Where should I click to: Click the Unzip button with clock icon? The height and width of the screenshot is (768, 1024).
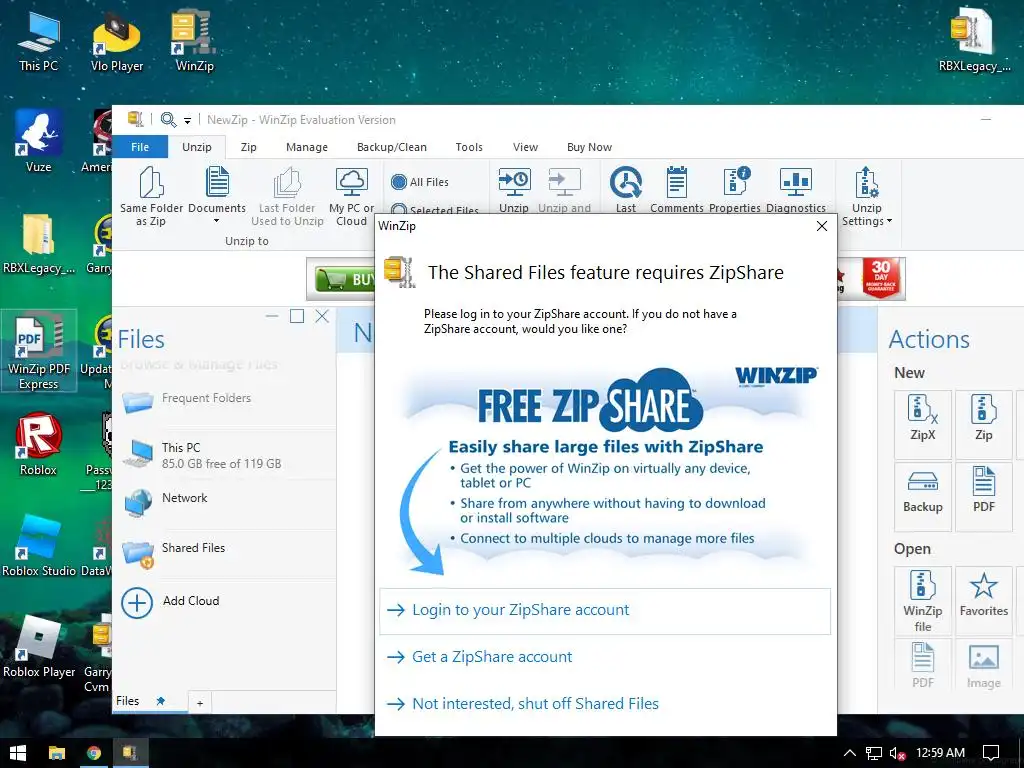pos(514,182)
